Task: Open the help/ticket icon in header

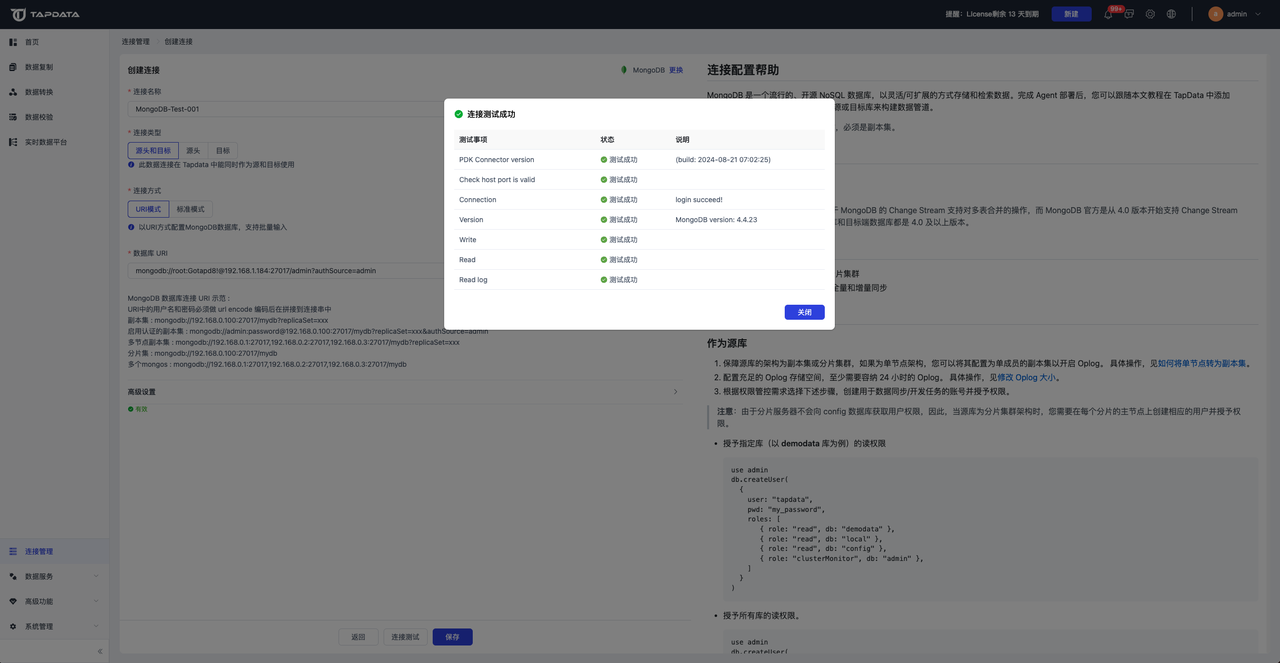Action: [1129, 14]
